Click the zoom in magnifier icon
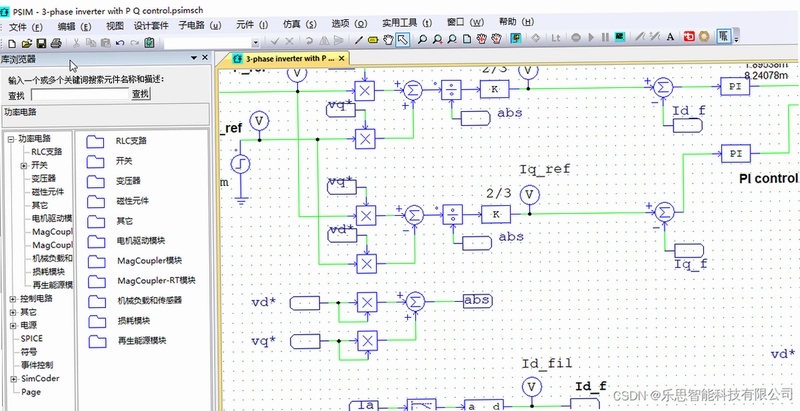The width and height of the screenshot is (800, 411). tap(437, 39)
